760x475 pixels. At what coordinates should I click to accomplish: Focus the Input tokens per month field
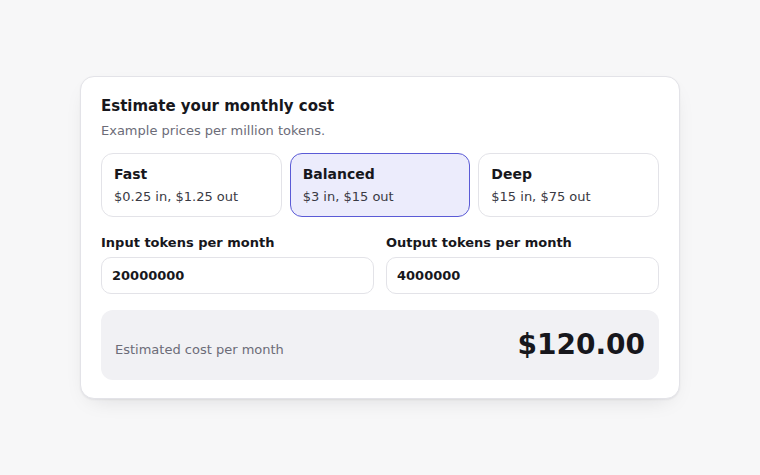coord(238,275)
